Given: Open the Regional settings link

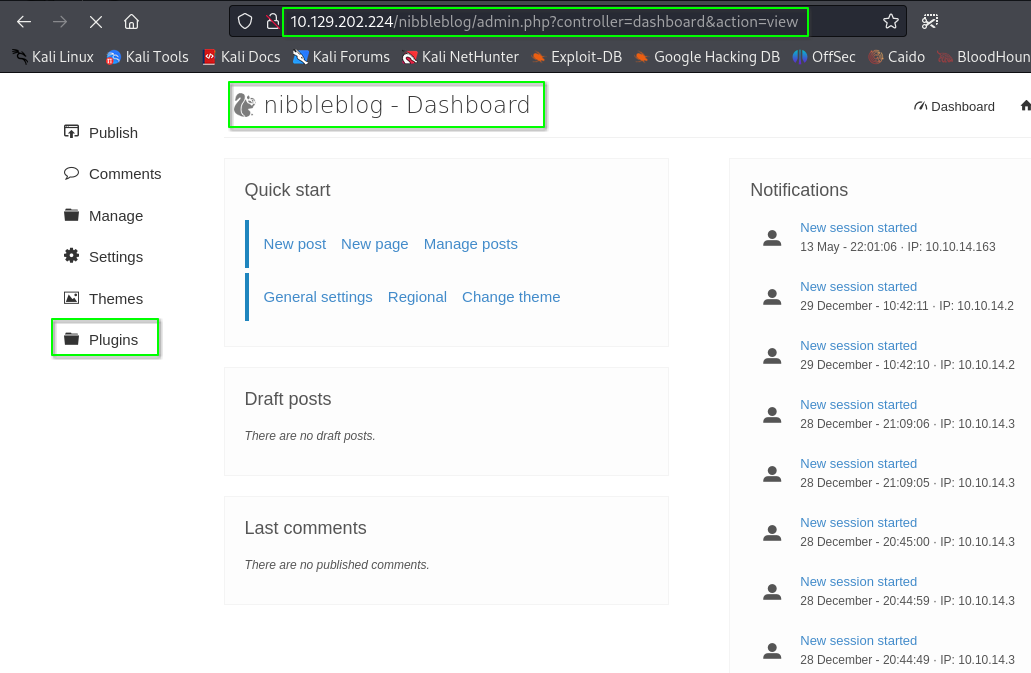Looking at the screenshot, I should coord(418,297).
